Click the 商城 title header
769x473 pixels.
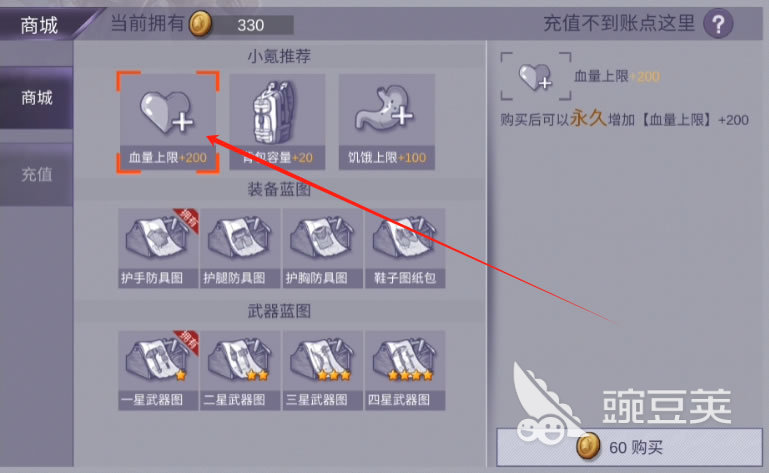coord(39,25)
